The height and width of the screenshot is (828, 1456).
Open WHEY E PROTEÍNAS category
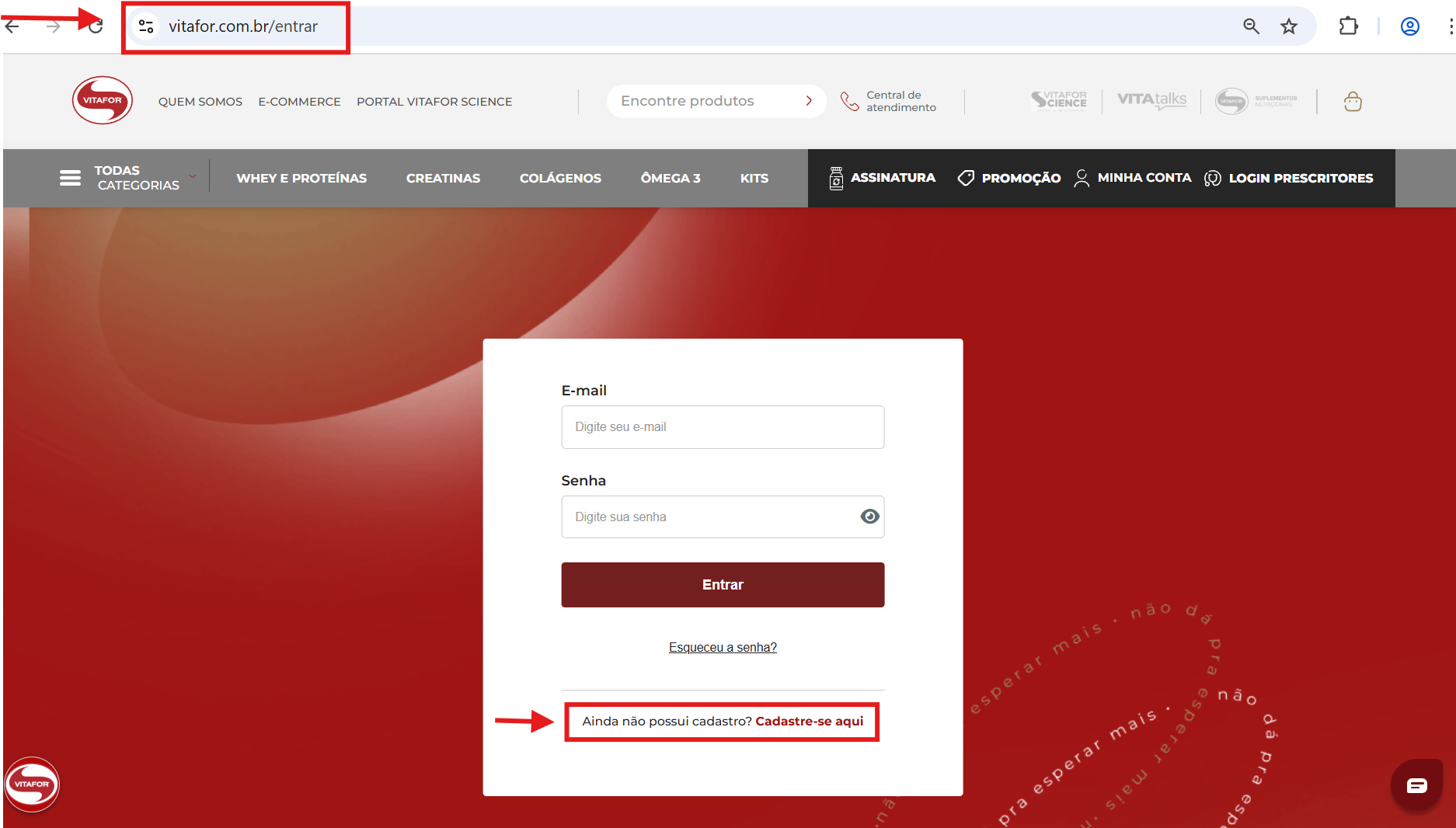pyautogui.click(x=301, y=178)
